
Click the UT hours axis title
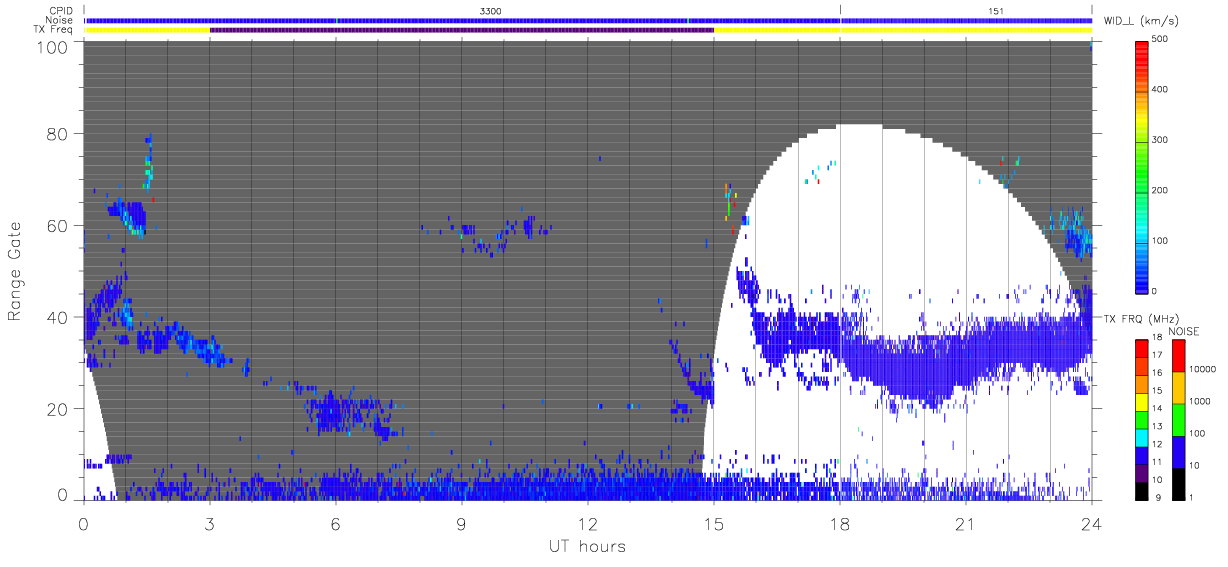(587, 546)
